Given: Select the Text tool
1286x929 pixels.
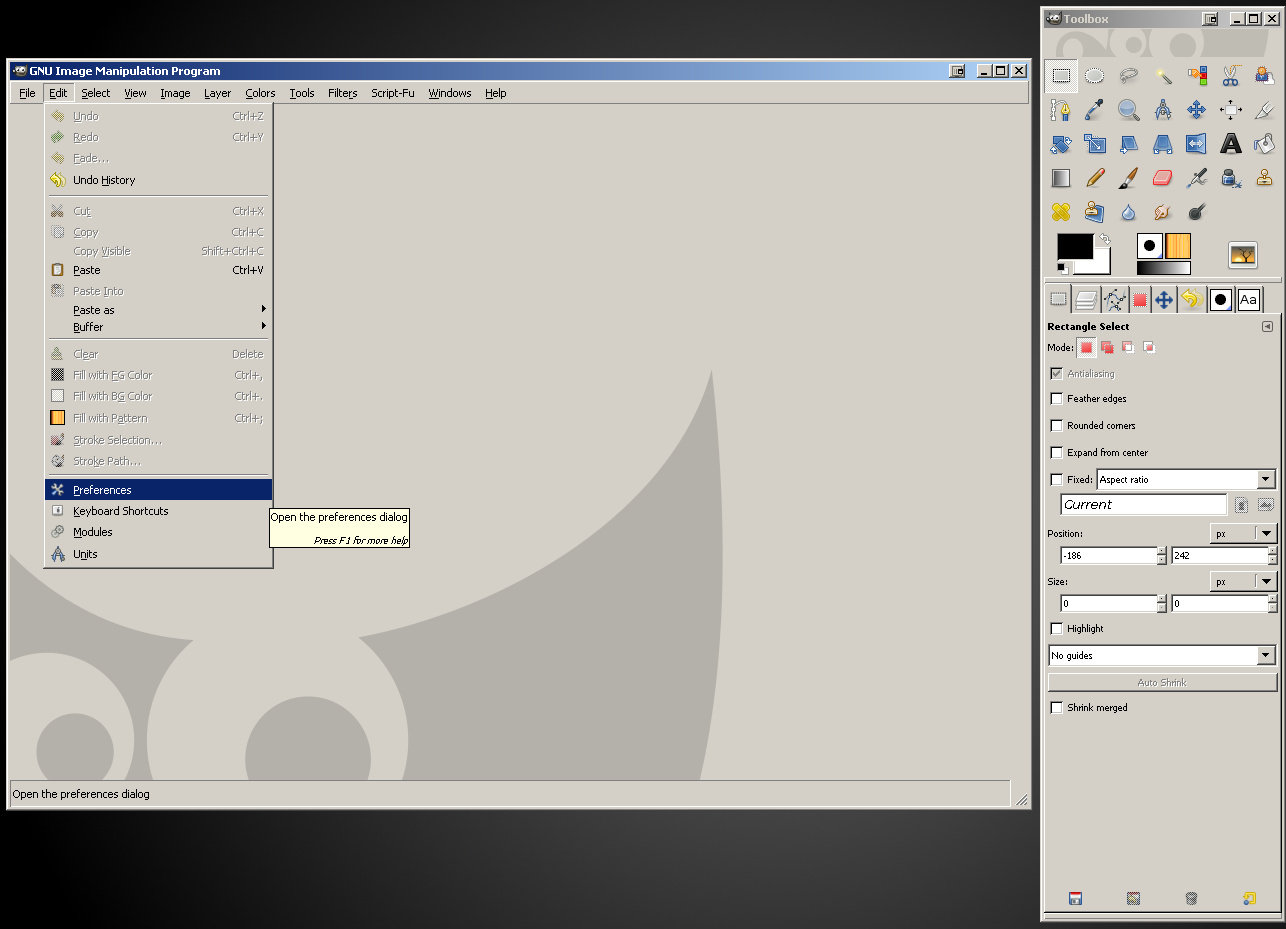Looking at the screenshot, I should click(x=1231, y=144).
